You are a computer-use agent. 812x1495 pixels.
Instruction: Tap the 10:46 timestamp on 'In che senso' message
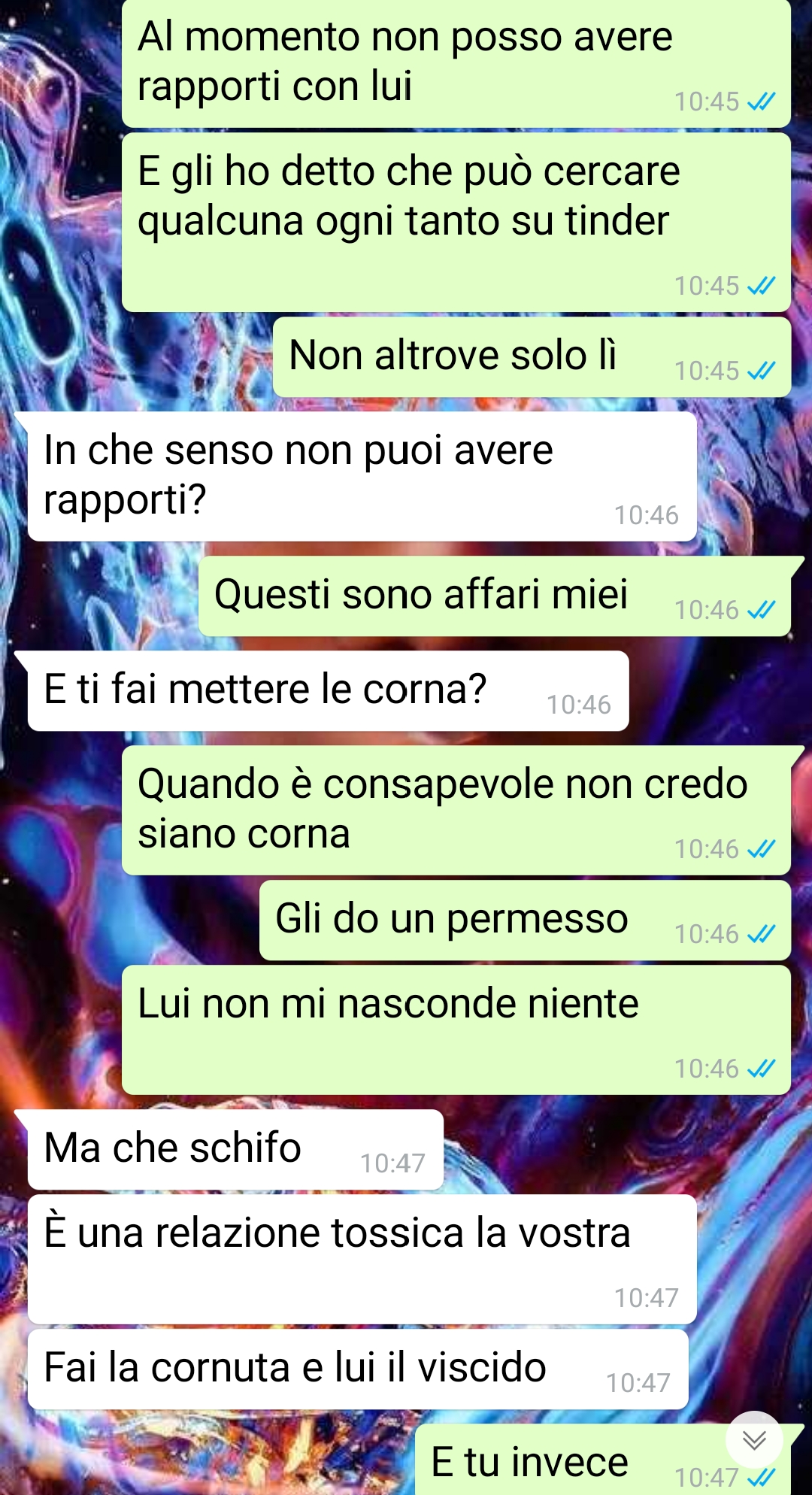click(647, 515)
